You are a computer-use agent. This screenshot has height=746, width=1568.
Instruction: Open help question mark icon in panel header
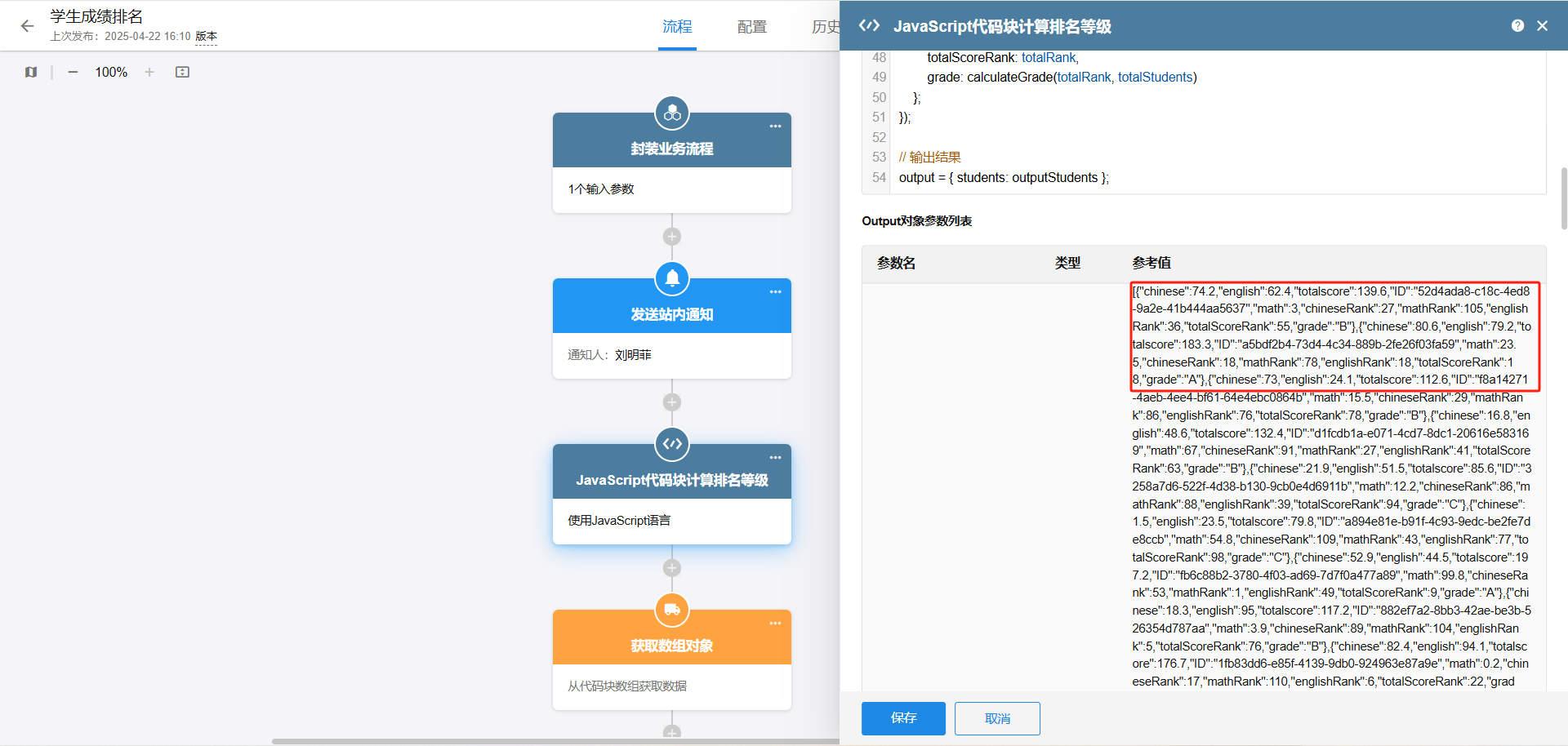tap(1517, 26)
